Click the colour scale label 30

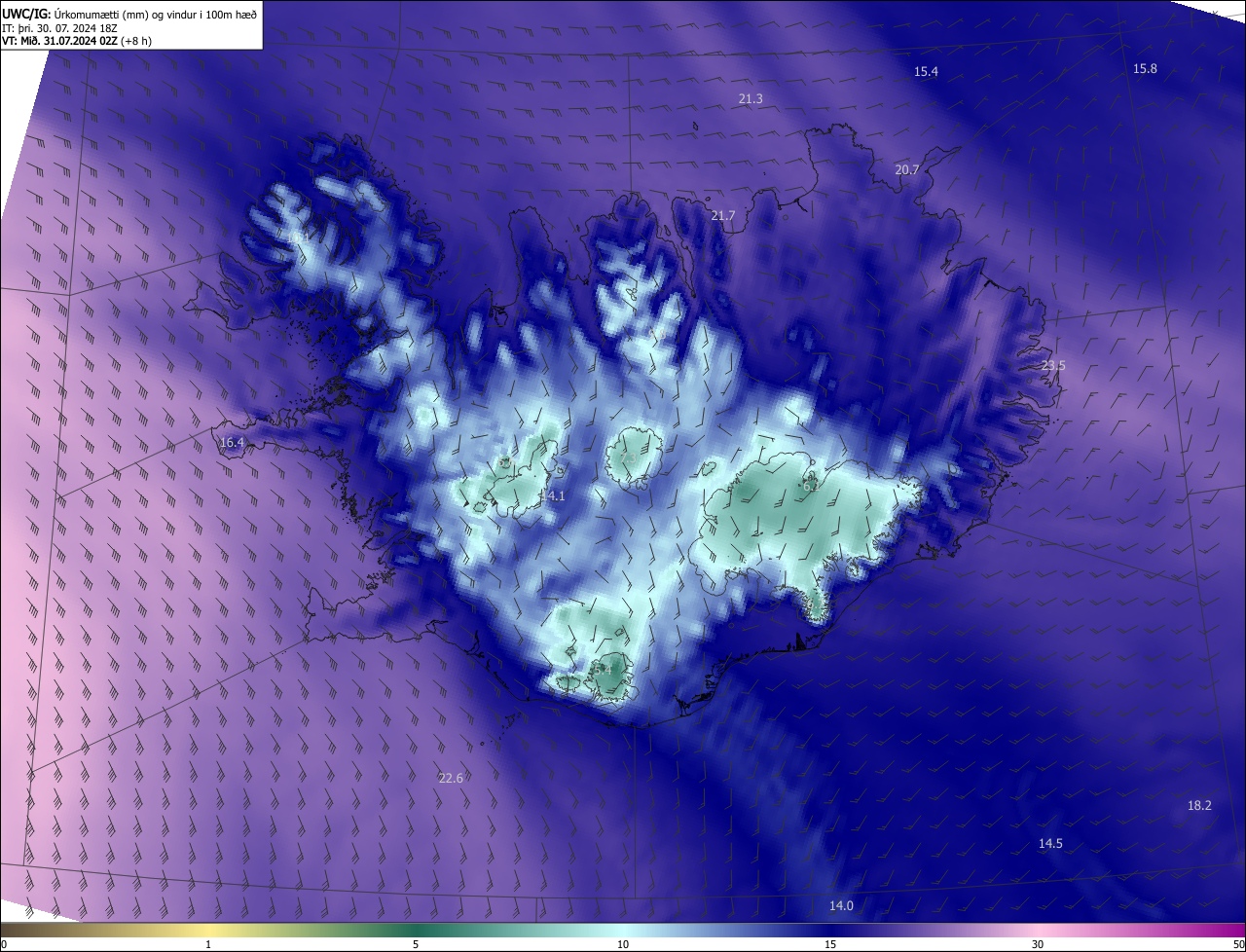click(x=1038, y=944)
